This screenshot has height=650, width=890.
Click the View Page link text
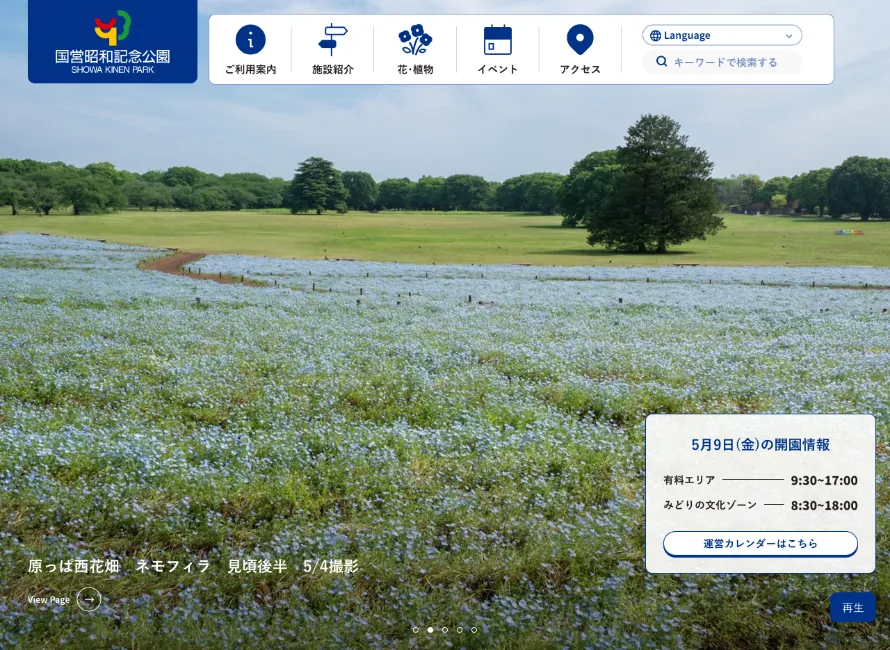[49, 599]
